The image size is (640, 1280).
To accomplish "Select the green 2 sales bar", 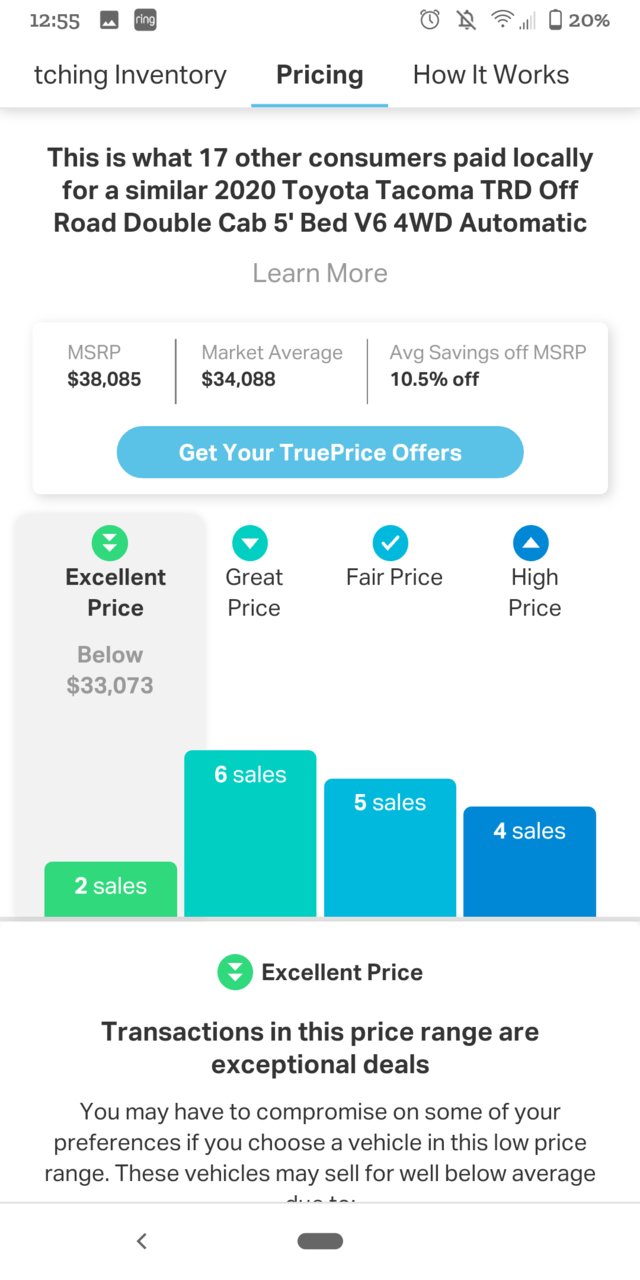I will point(111,889).
